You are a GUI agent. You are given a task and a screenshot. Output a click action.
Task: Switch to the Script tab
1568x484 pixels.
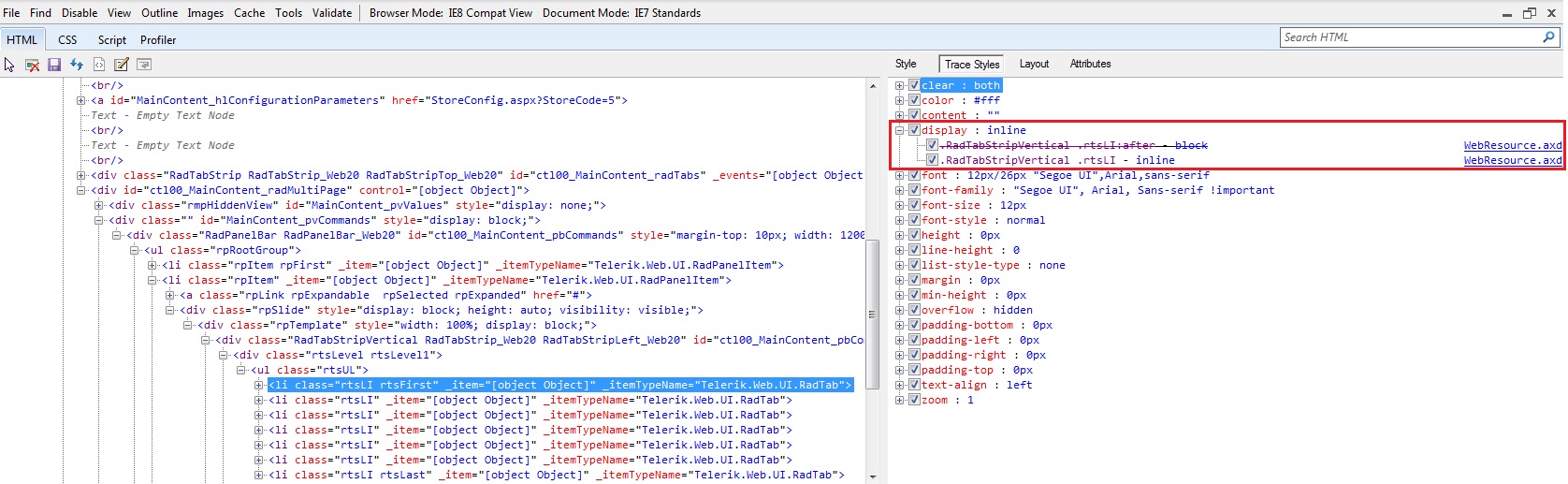click(111, 40)
